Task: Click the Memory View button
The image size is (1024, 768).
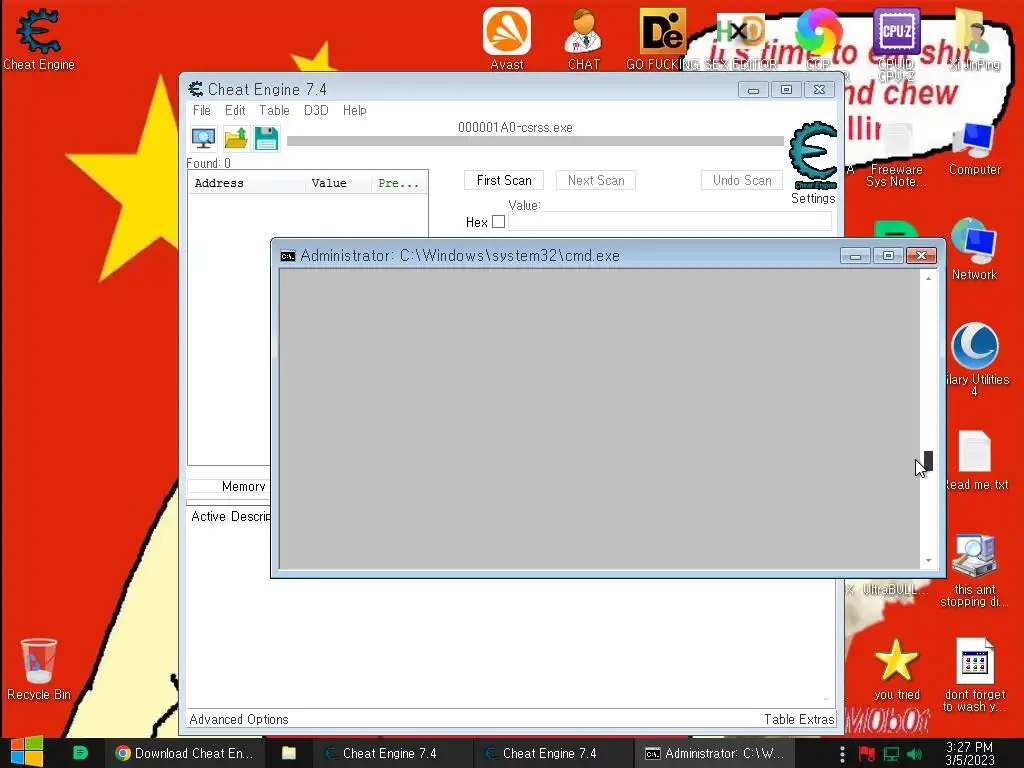Action: 229,486
